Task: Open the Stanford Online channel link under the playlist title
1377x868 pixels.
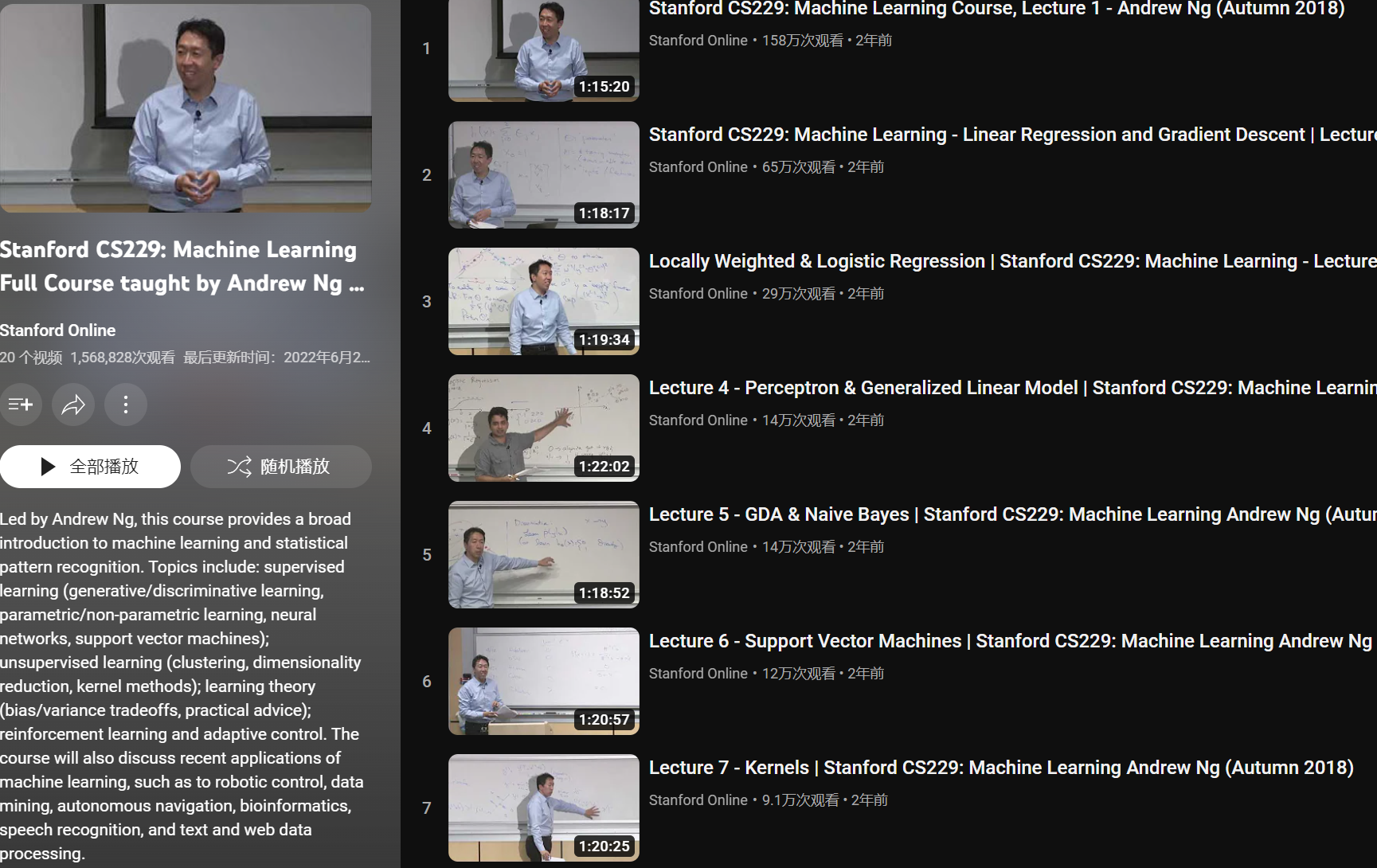Action: click(57, 330)
